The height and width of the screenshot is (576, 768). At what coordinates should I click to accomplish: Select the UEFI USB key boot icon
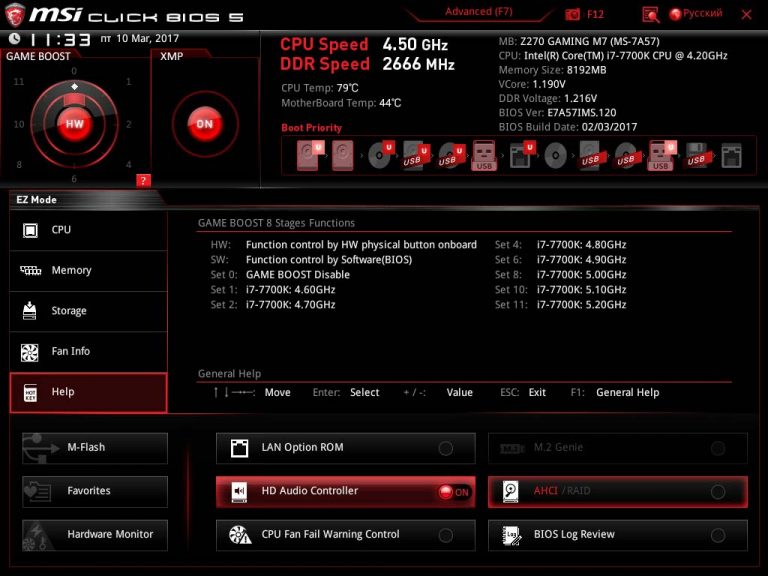(661, 156)
